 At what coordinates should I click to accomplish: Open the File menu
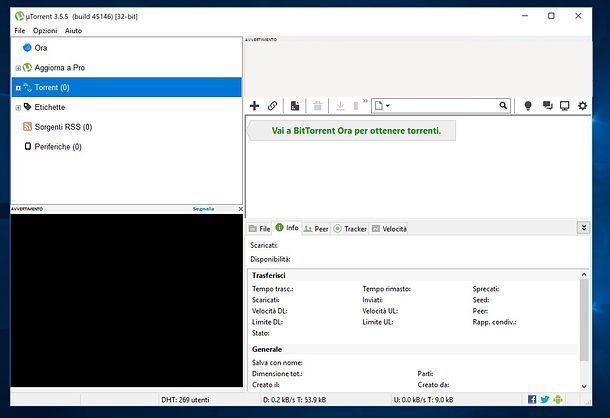[19, 30]
